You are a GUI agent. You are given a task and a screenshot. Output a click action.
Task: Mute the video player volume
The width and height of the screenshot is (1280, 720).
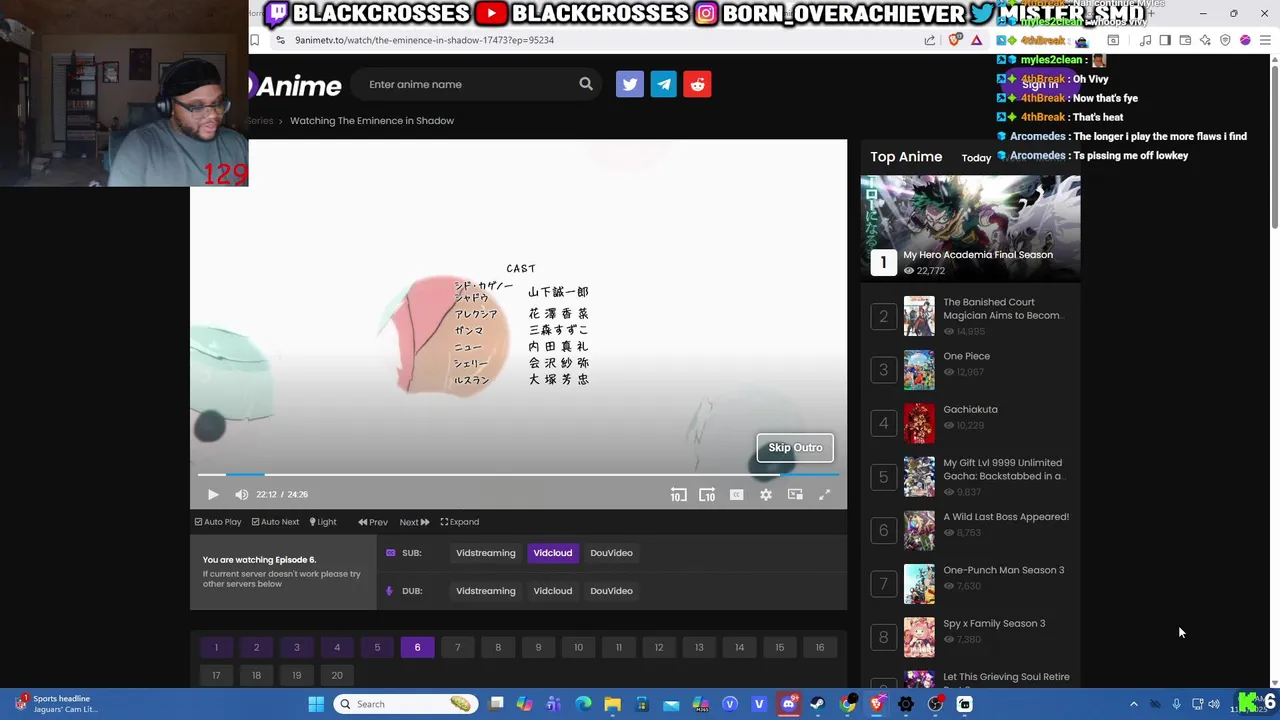(241, 494)
